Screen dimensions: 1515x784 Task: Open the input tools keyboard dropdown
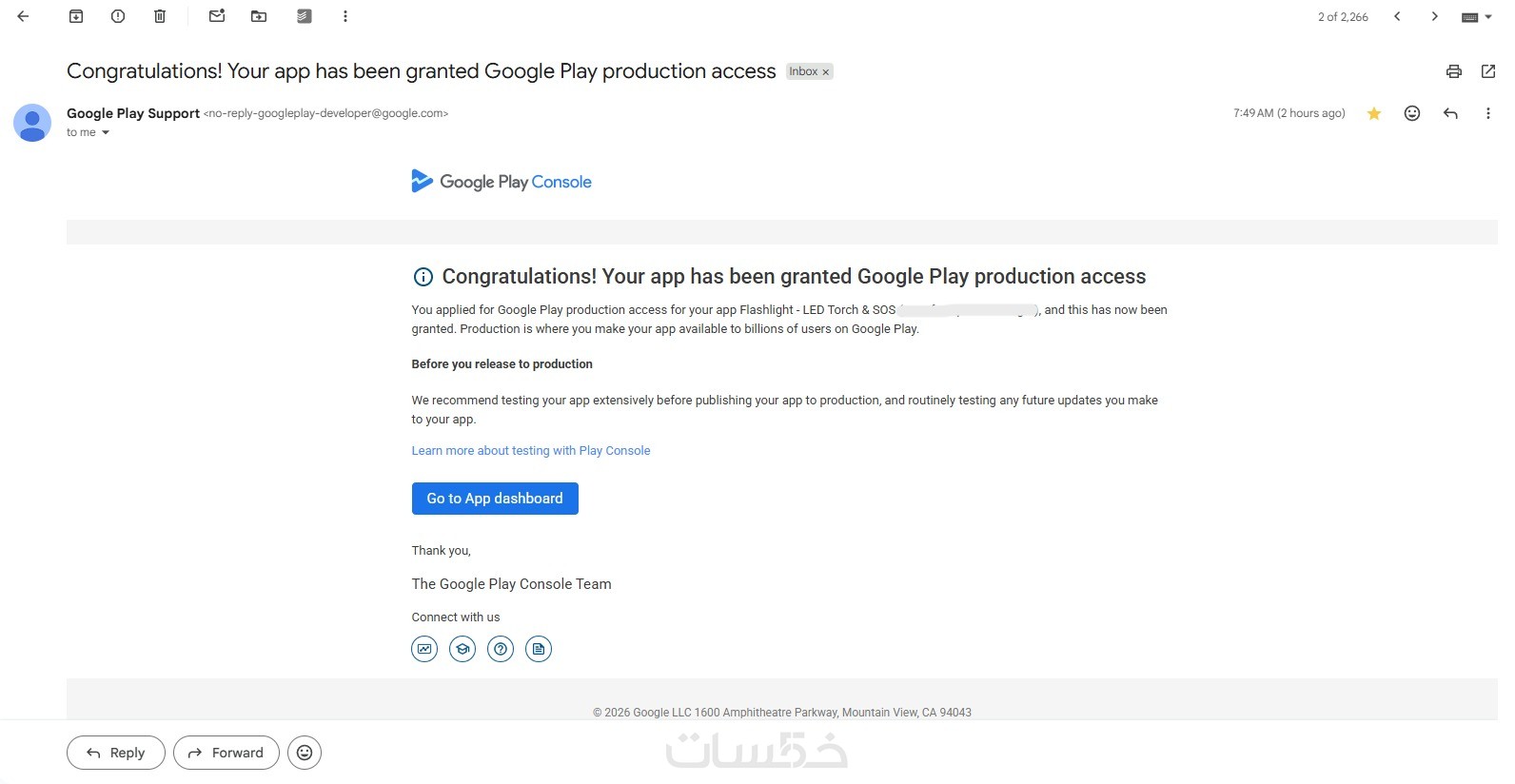coord(1477,17)
